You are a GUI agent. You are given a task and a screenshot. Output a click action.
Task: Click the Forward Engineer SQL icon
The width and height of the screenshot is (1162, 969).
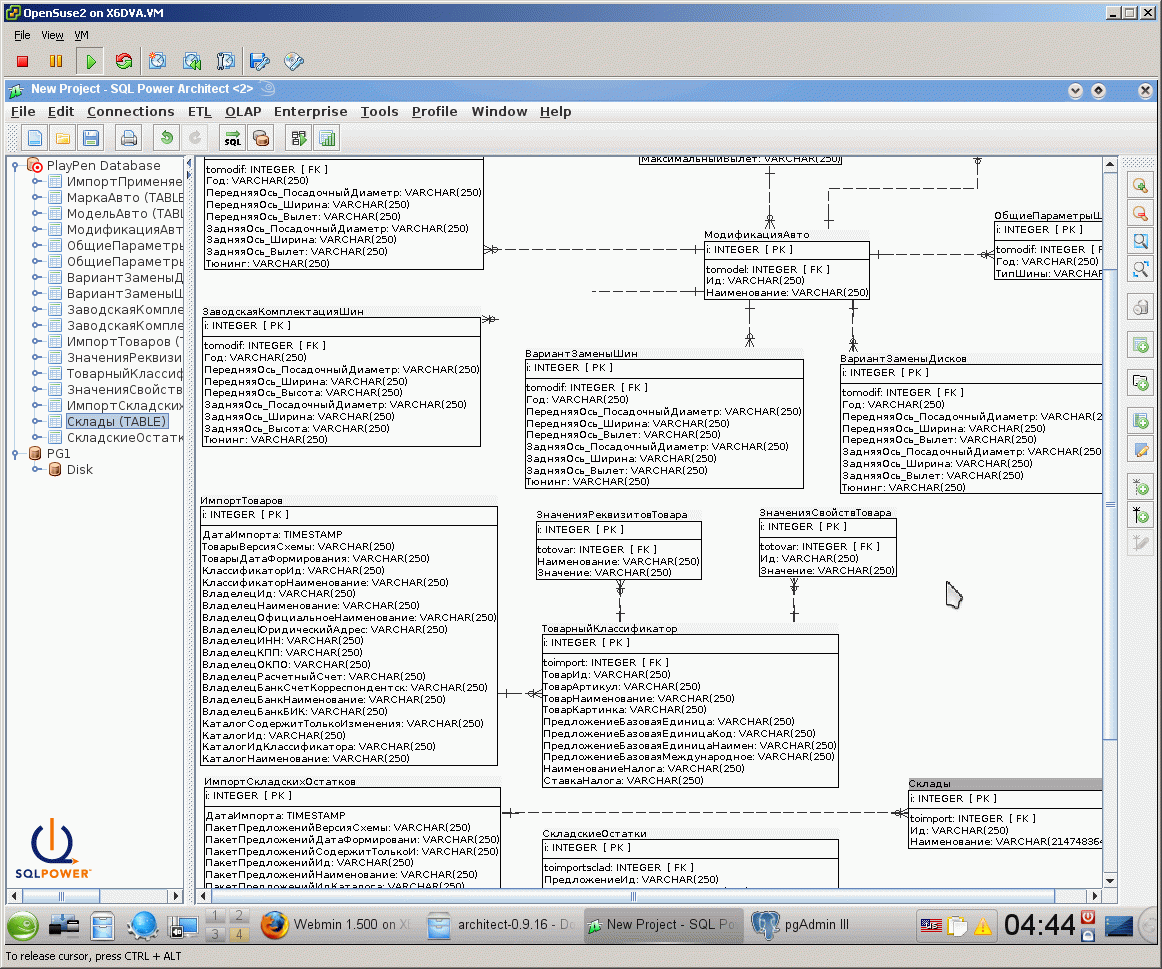pyautogui.click(x=233, y=139)
